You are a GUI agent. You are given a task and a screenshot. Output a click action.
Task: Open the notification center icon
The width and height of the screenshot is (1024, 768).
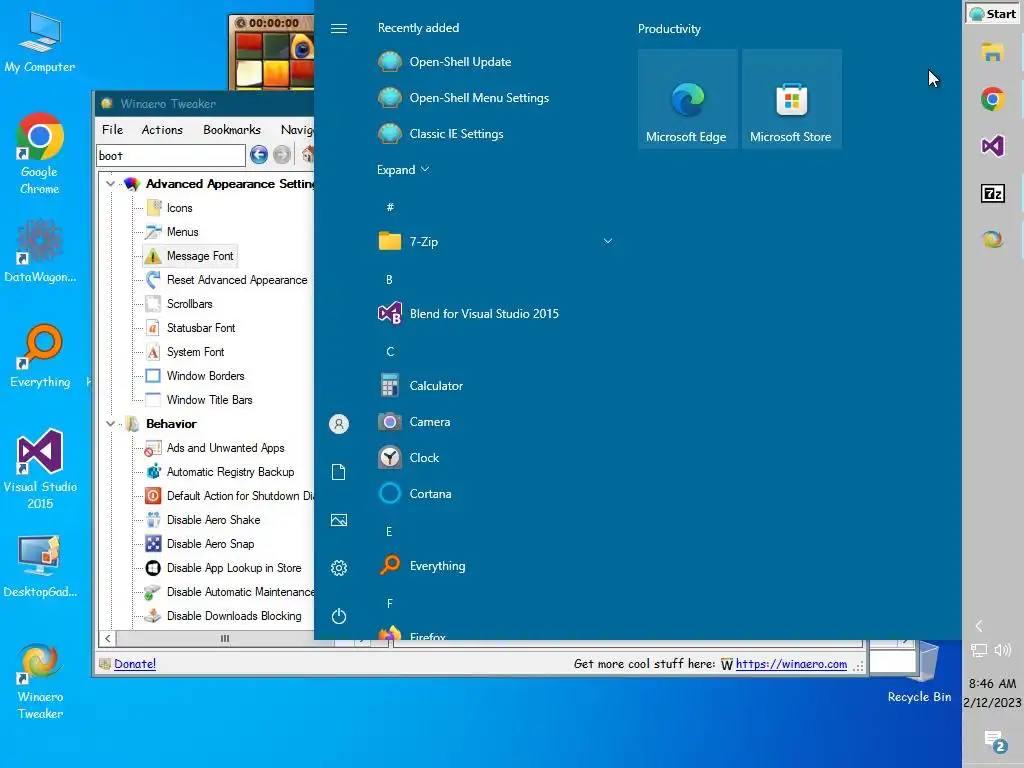pyautogui.click(x=995, y=742)
